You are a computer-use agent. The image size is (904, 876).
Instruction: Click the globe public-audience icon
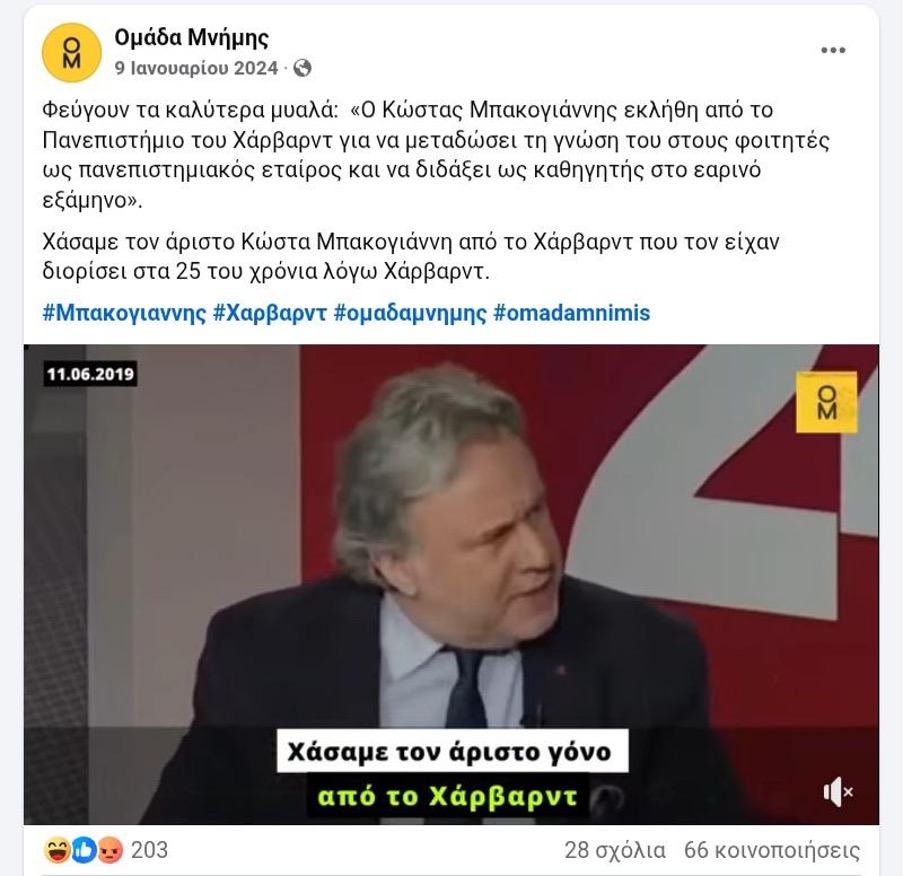pyautogui.click(x=302, y=68)
